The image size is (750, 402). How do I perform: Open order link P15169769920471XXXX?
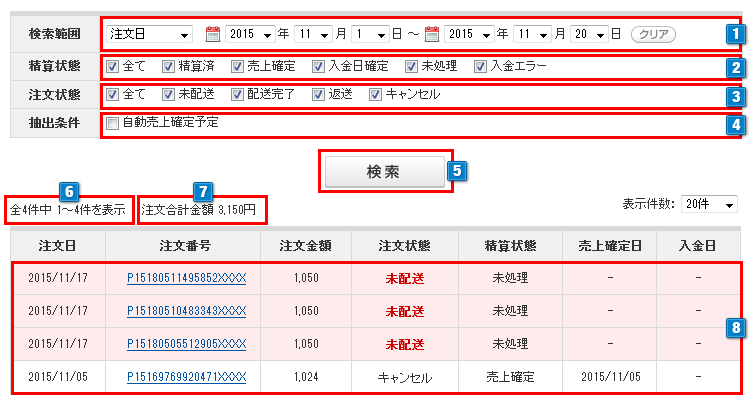[186, 377]
